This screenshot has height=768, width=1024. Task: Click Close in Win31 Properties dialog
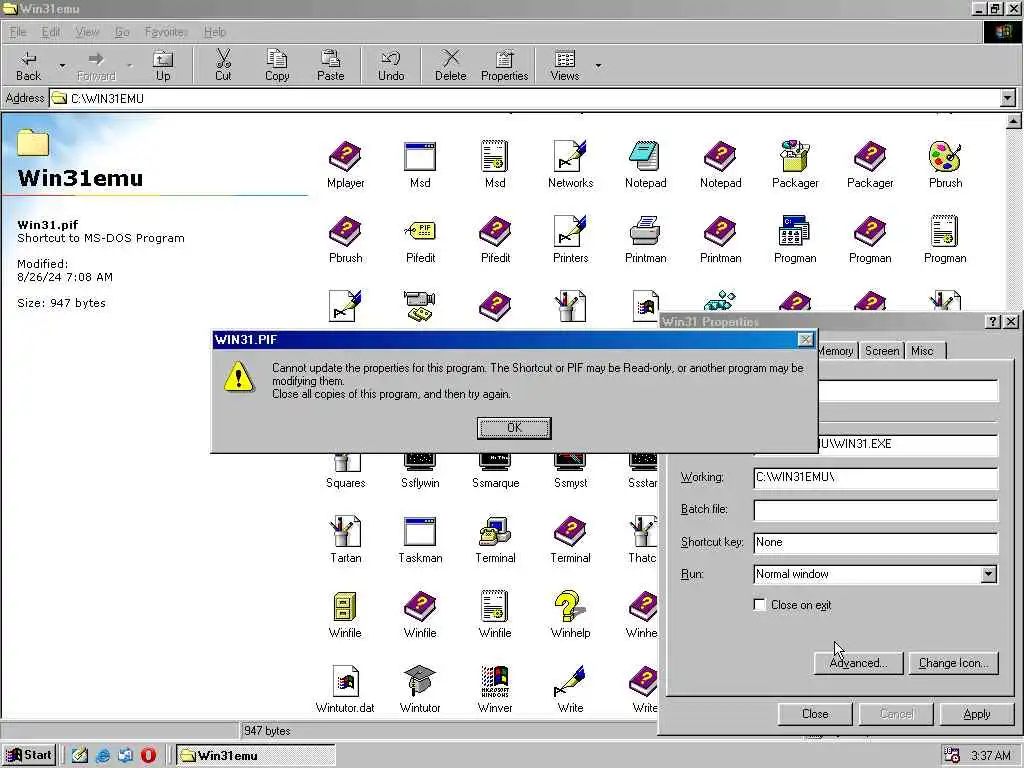[815, 714]
